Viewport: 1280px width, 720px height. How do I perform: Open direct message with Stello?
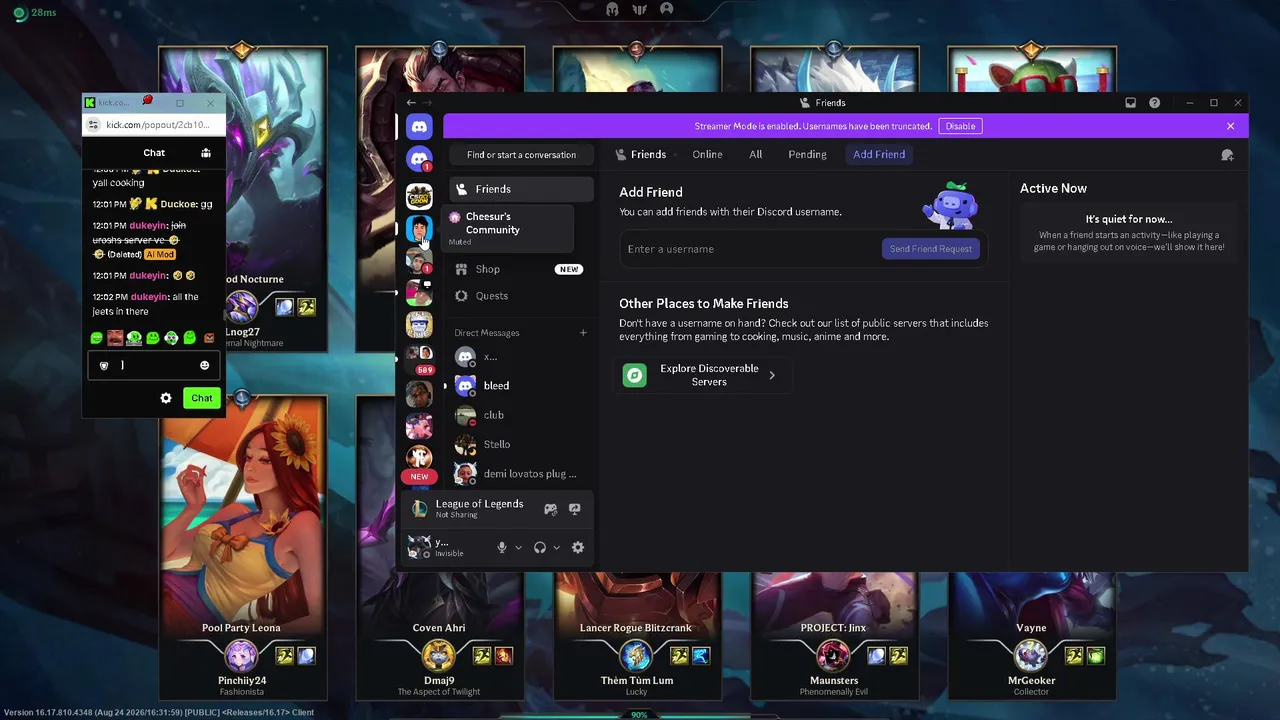(x=521, y=444)
